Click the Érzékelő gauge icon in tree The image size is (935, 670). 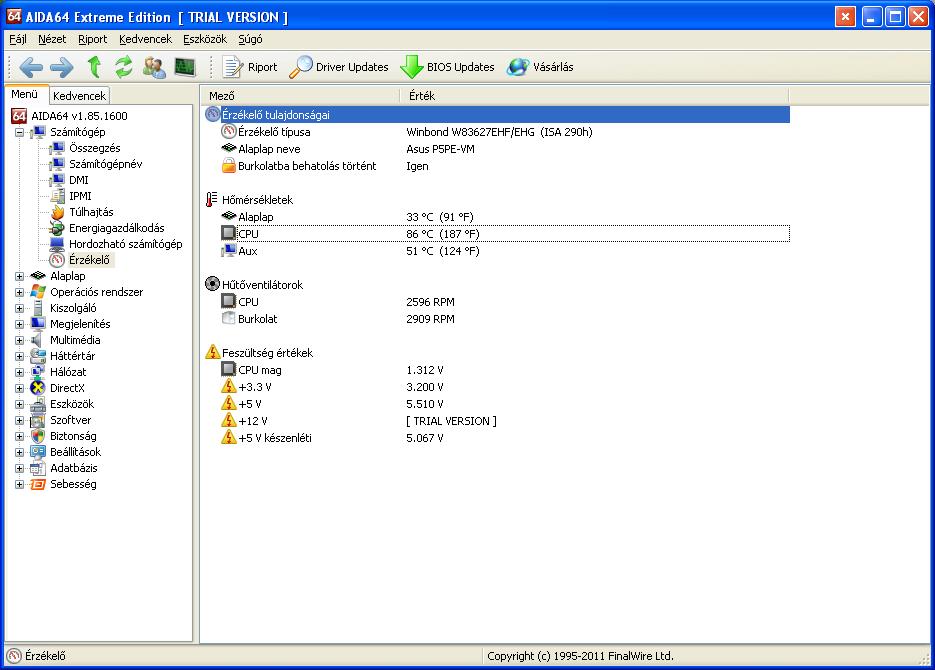[57, 260]
